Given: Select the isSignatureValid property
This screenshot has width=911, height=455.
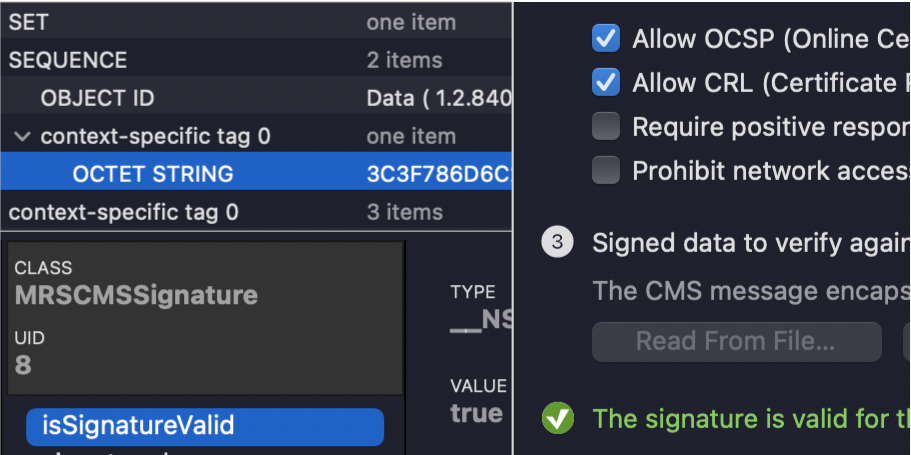Looking at the screenshot, I should pos(205,426).
